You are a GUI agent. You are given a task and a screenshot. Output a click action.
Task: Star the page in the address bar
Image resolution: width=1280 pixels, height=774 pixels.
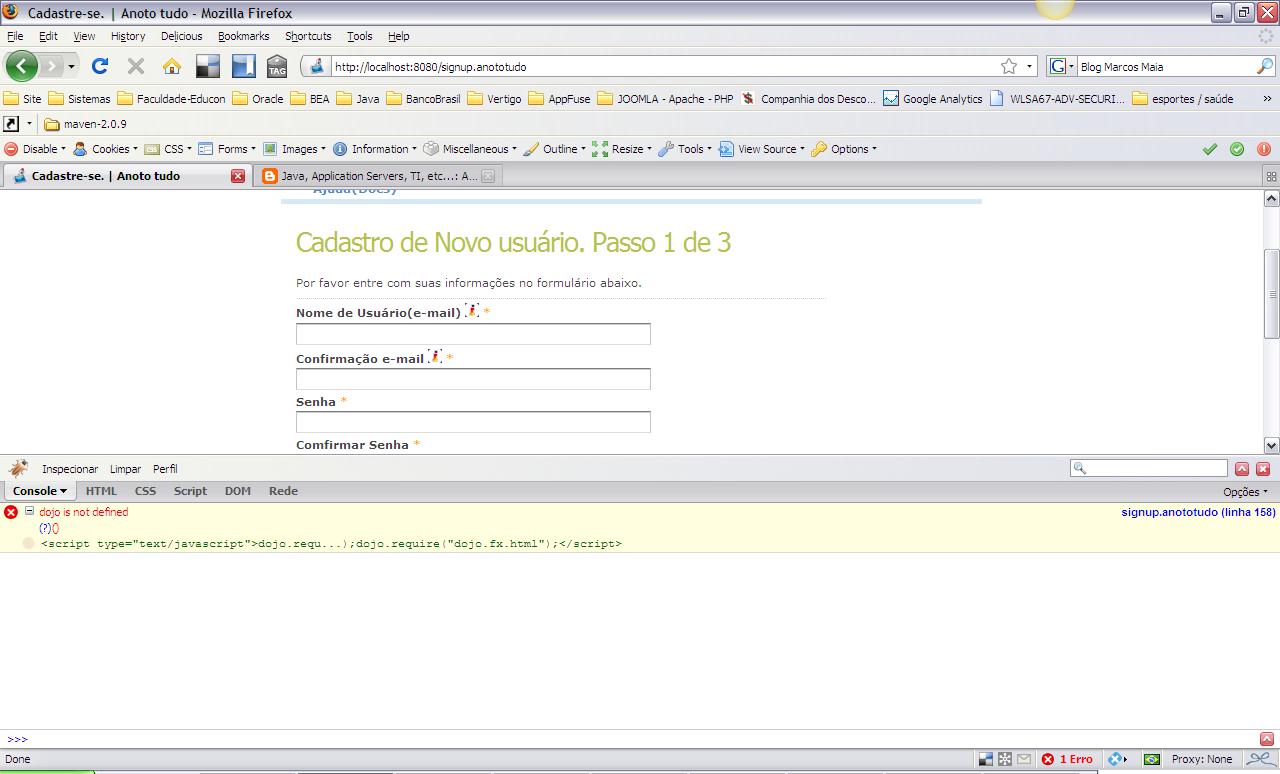point(1009,66)
